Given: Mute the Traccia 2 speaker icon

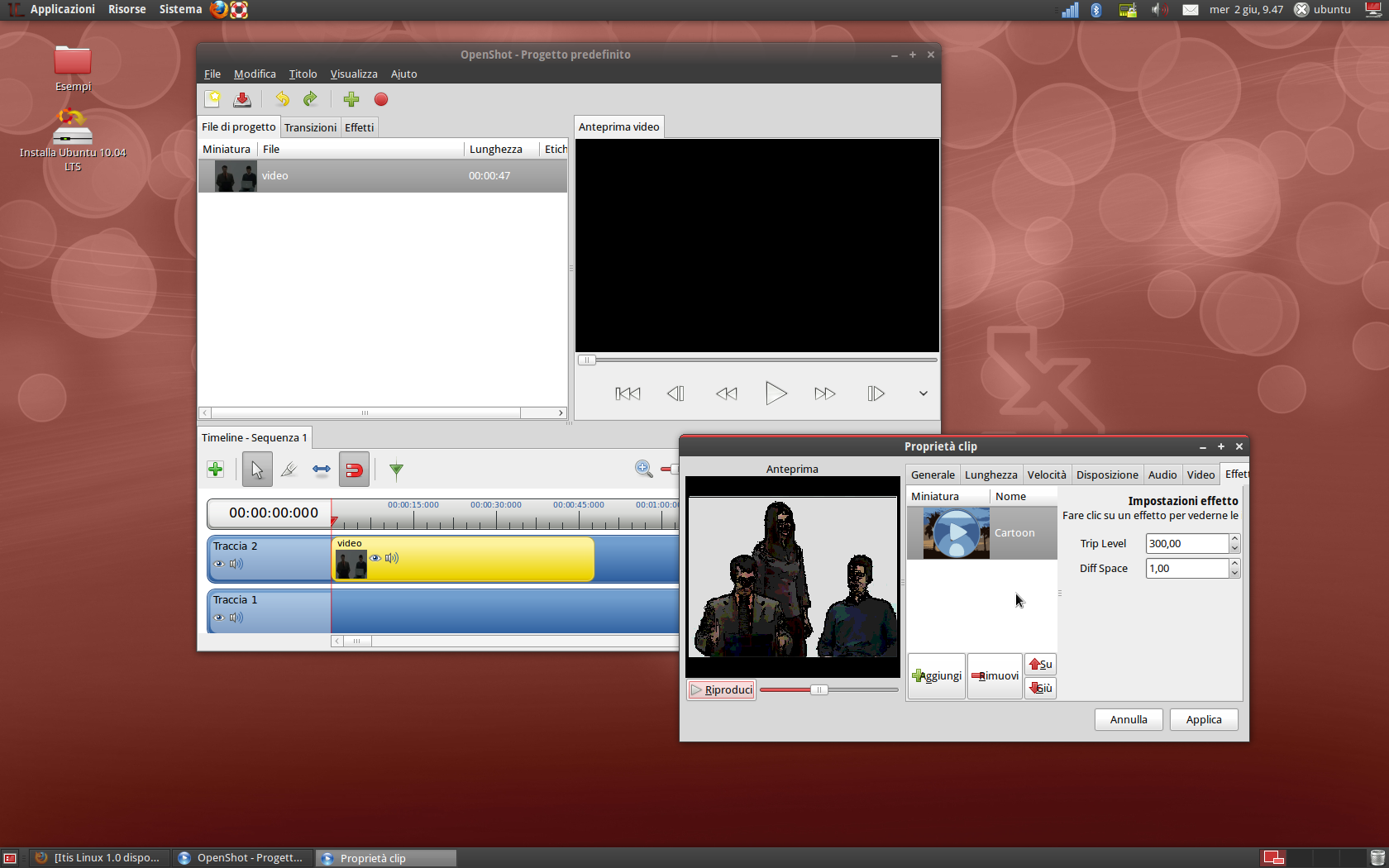Looking at the screenshot, I should [236, 564].
